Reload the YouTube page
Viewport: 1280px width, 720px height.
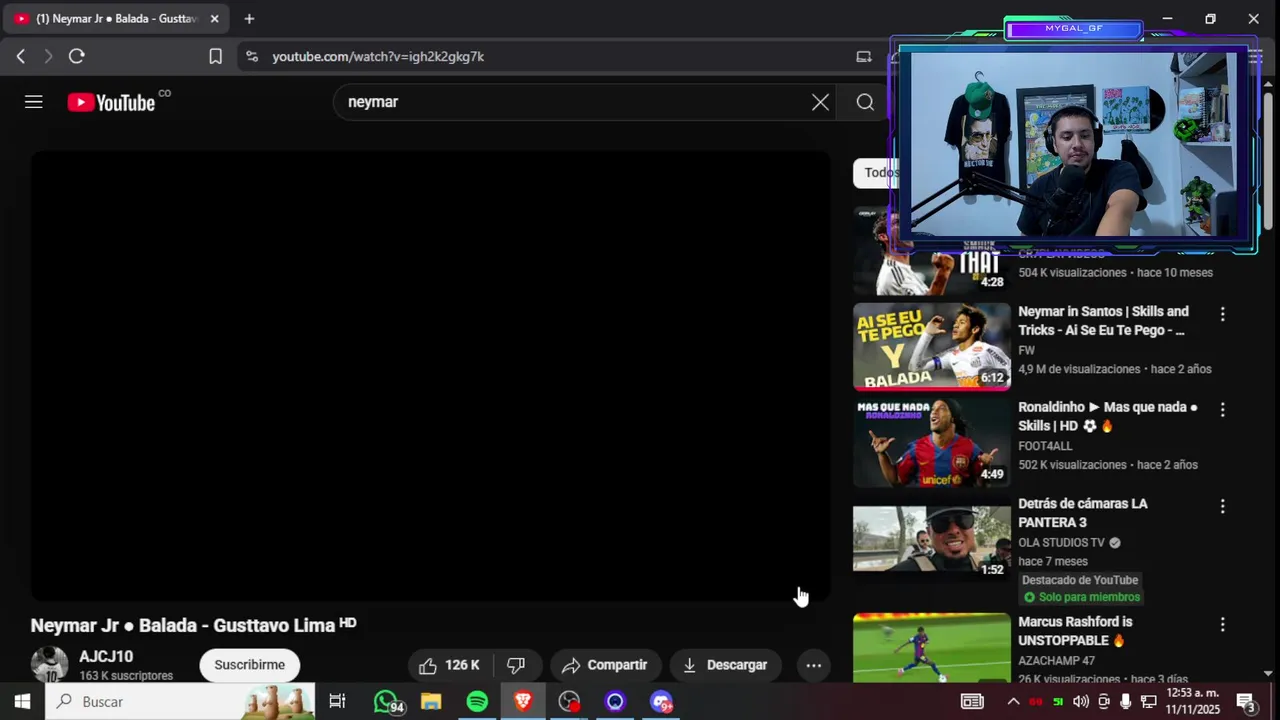pyautogui.click(x=76, y=57)
